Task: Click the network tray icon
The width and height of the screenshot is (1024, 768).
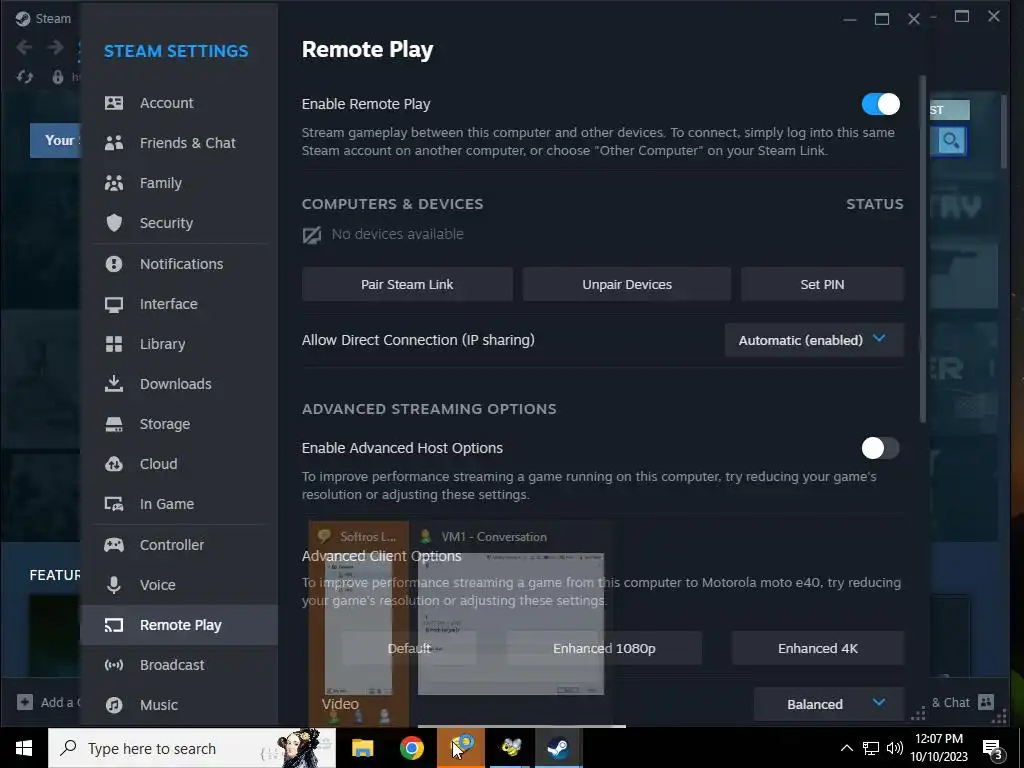Action: pos(871,748)
